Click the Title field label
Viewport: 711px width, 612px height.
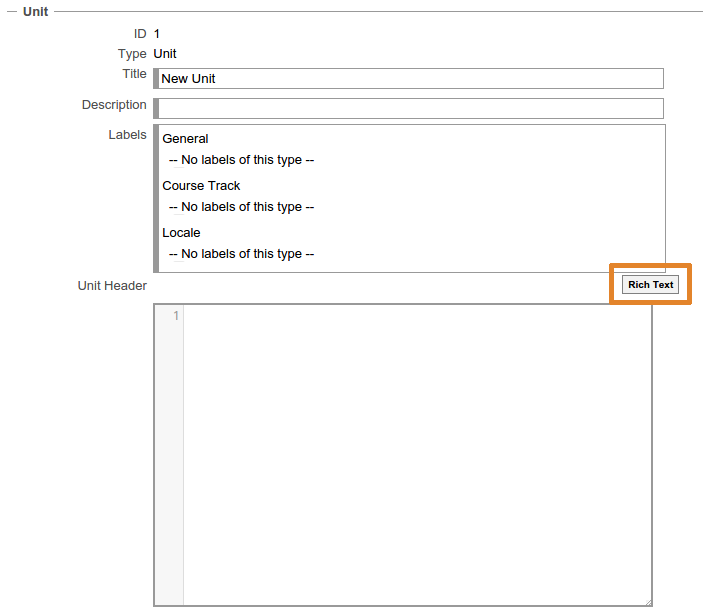point(134,73)
